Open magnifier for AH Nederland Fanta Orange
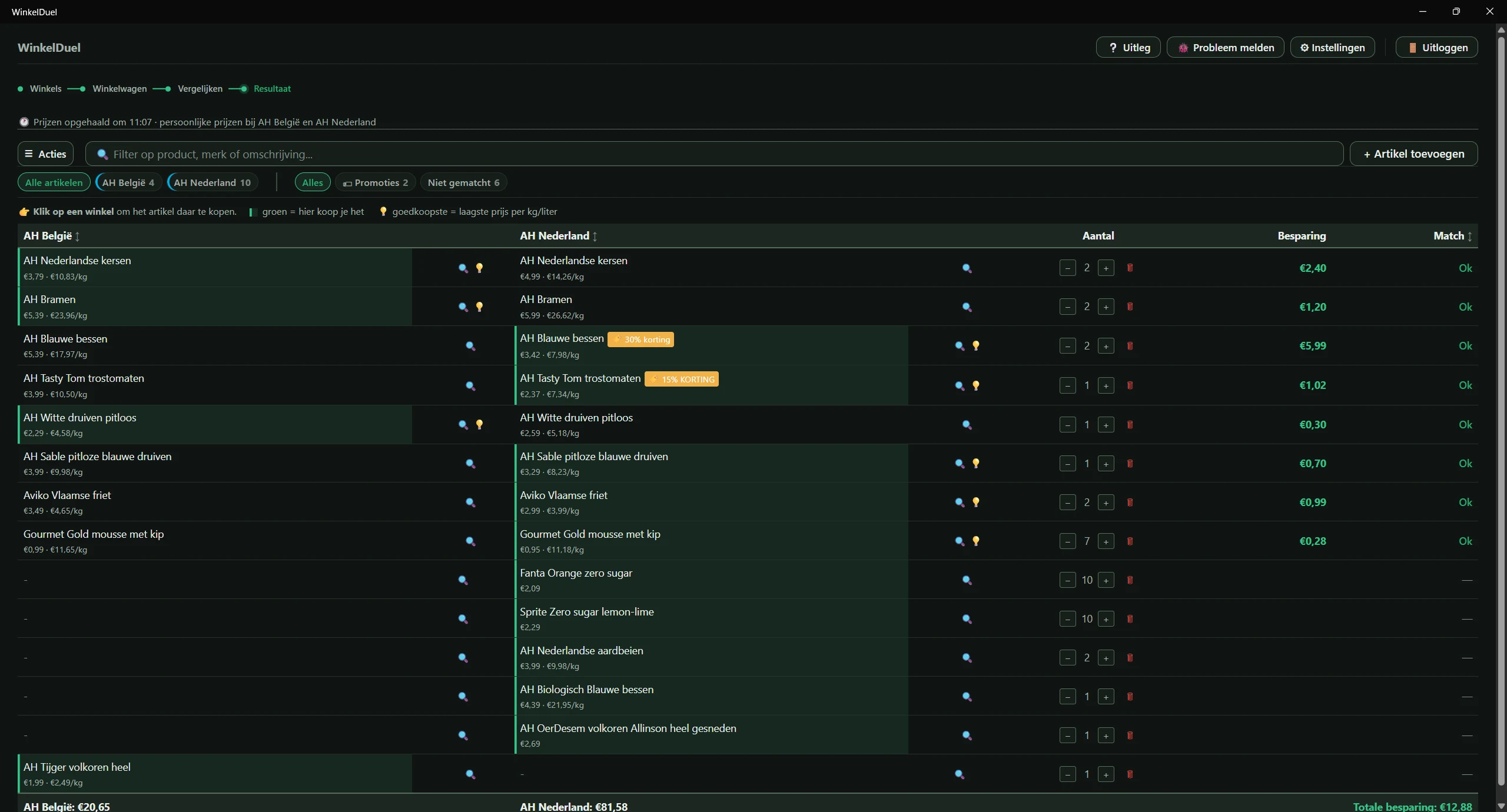 [x=967, y=580]
